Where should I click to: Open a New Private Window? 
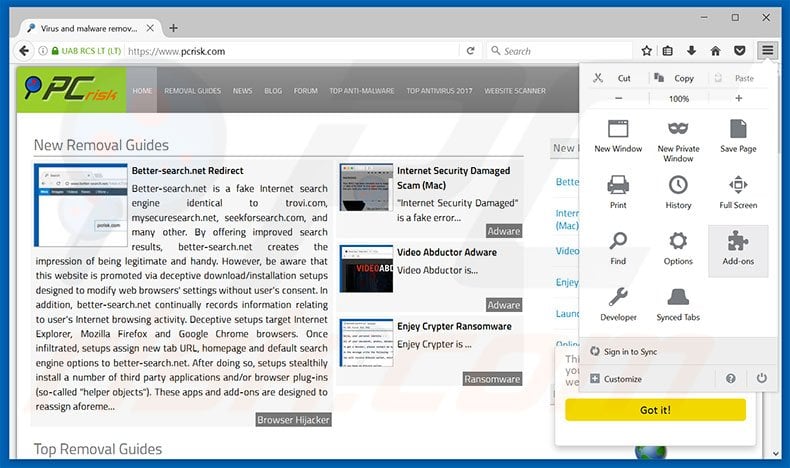[678, 141]
